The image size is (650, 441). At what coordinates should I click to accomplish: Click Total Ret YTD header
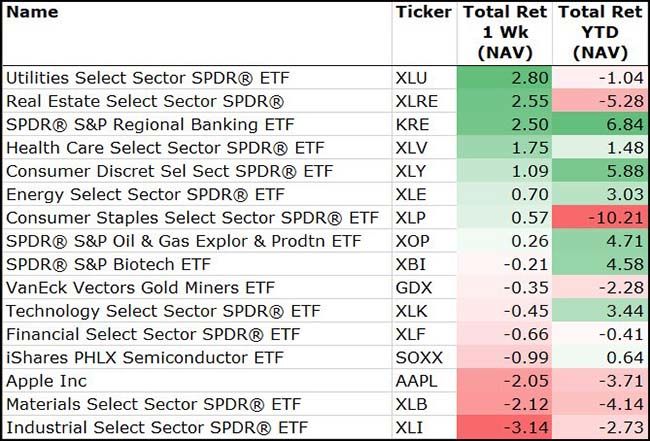(600, 32)
